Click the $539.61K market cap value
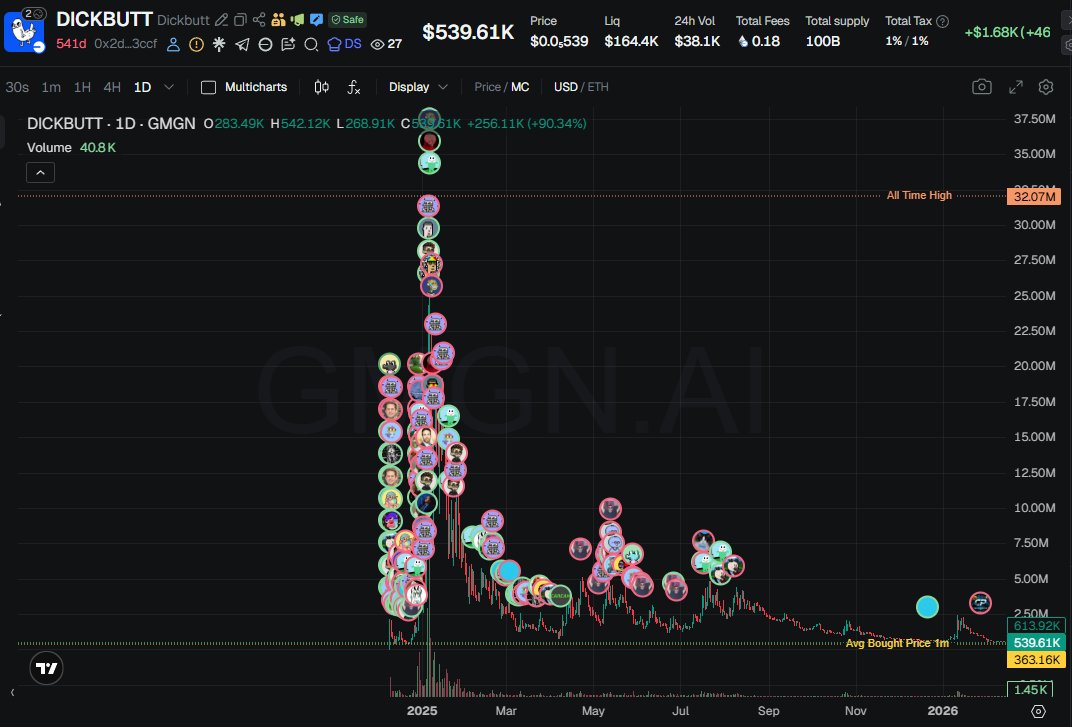This screenshot has height=727, width=1072. click(x=468, y=31)
